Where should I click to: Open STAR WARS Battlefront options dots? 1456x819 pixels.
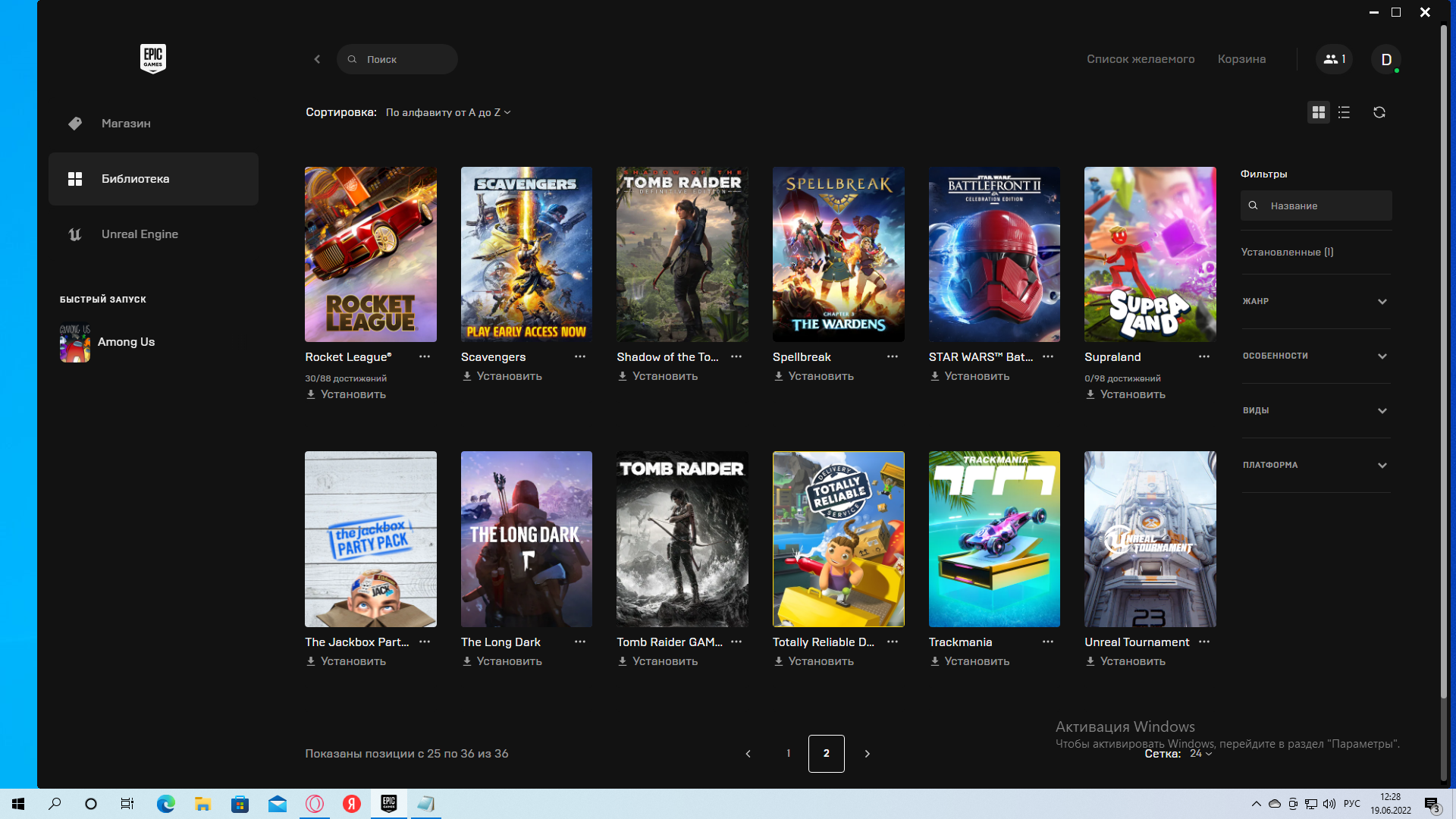point(1048,356)
